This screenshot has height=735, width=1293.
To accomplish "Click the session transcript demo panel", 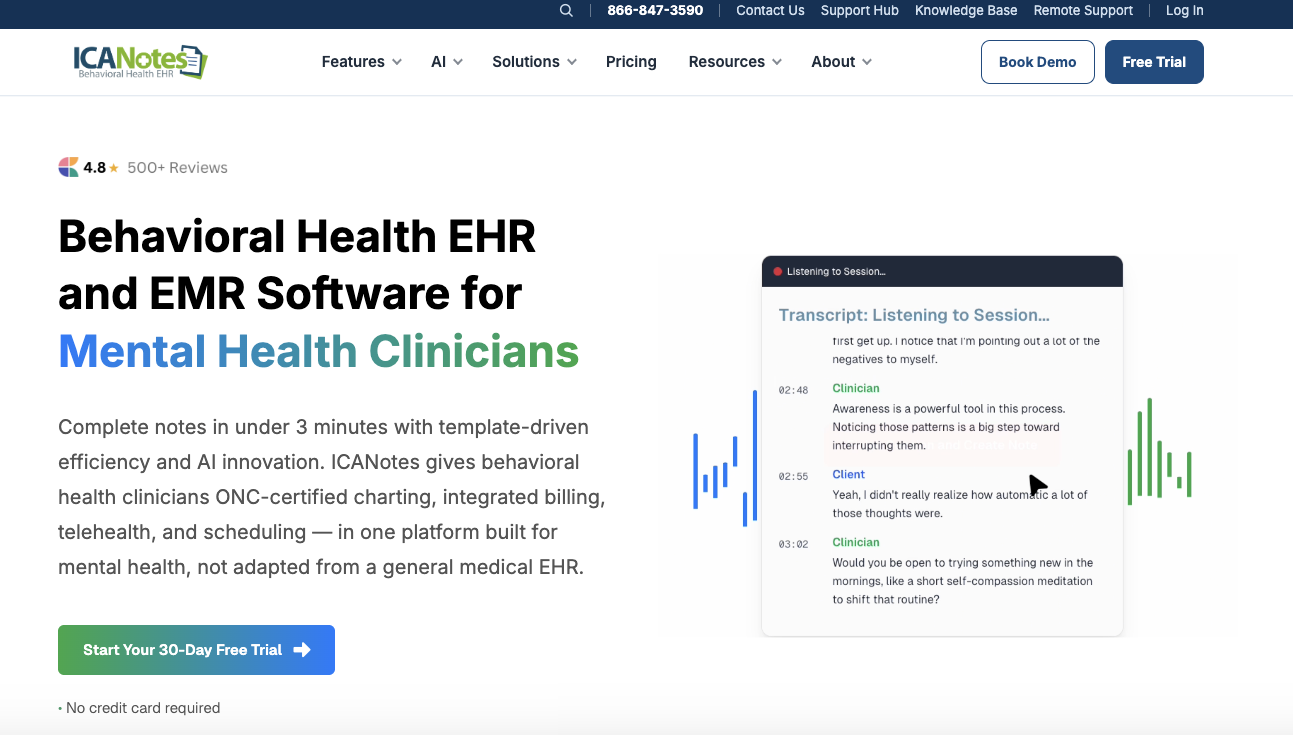I will tap(942, 446).
